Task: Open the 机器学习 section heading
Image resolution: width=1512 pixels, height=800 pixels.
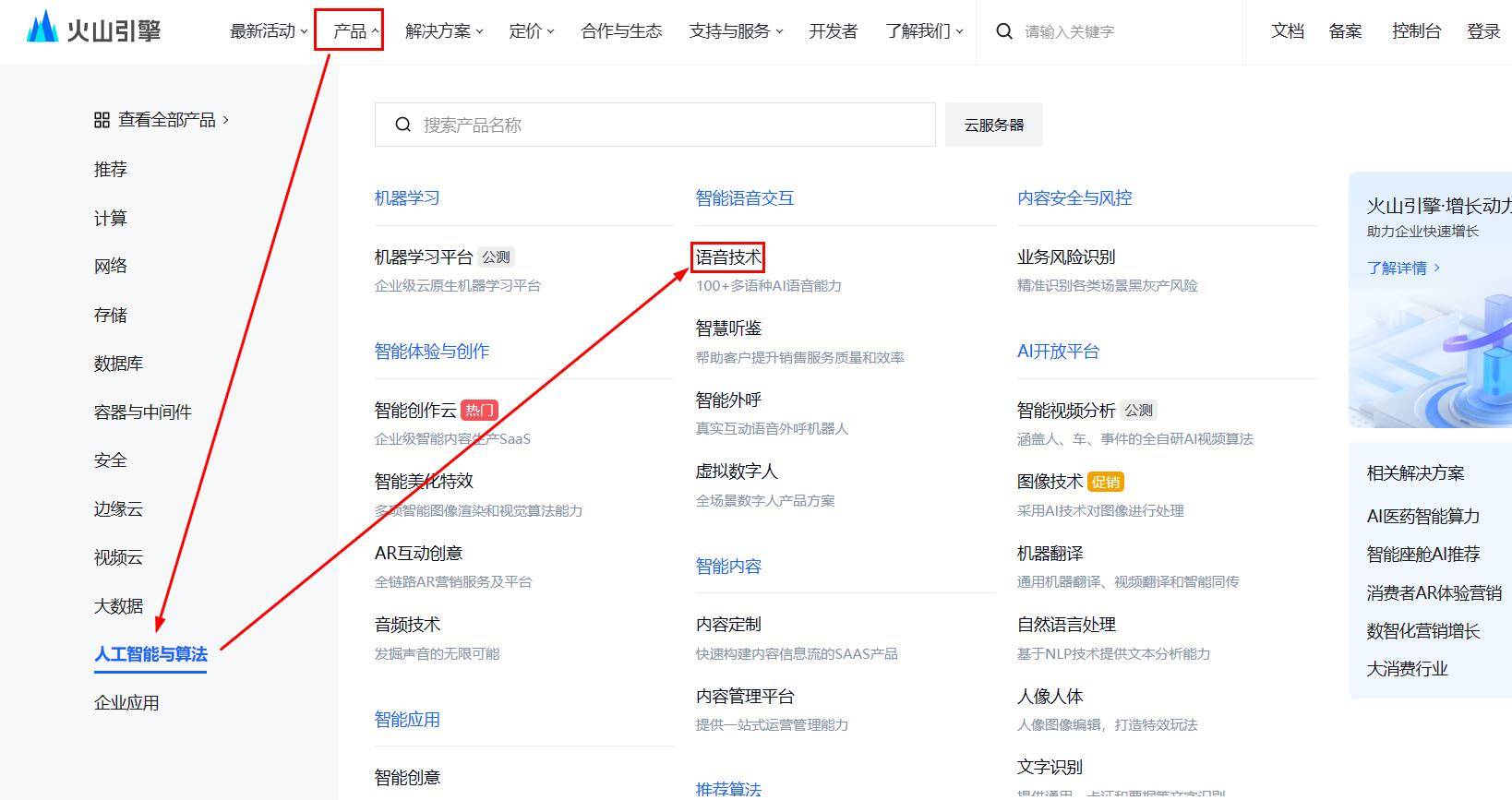Action: (x=407, y=197)
